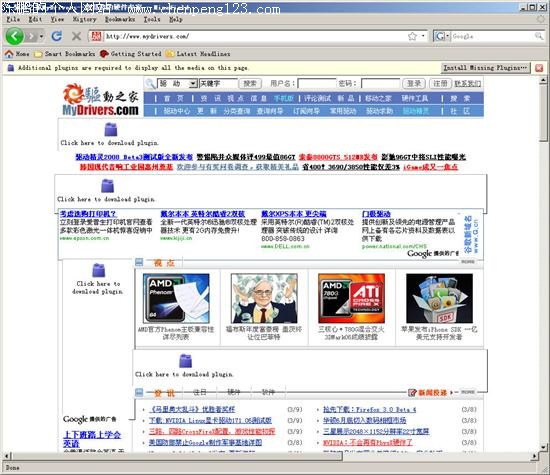Image resolution: width=550 pixels, height=475 pixels.
Task: Open the search engine selector dropdown
Action: pyautogui.click(x=442, y=36)
